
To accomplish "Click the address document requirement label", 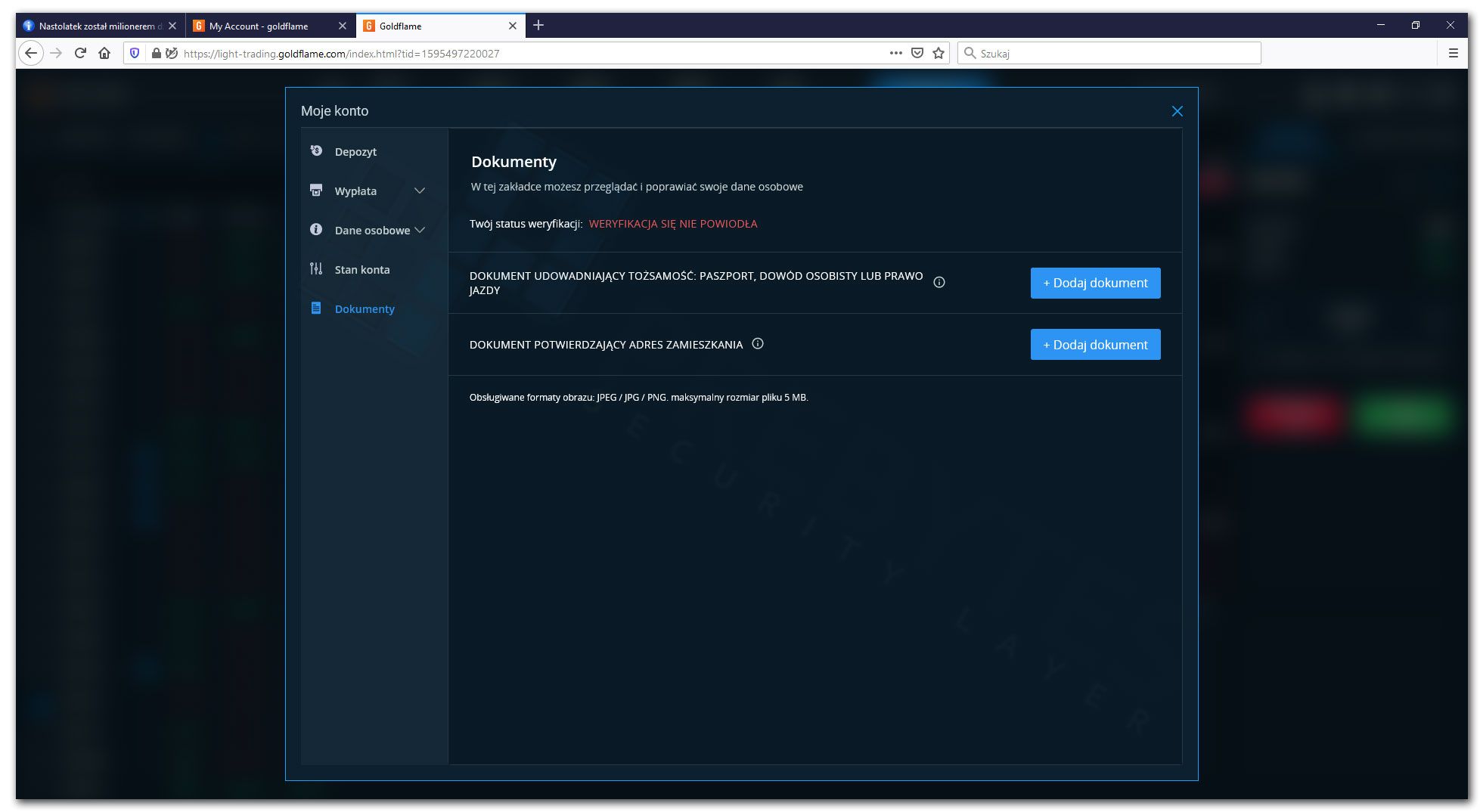I will 606,345.
